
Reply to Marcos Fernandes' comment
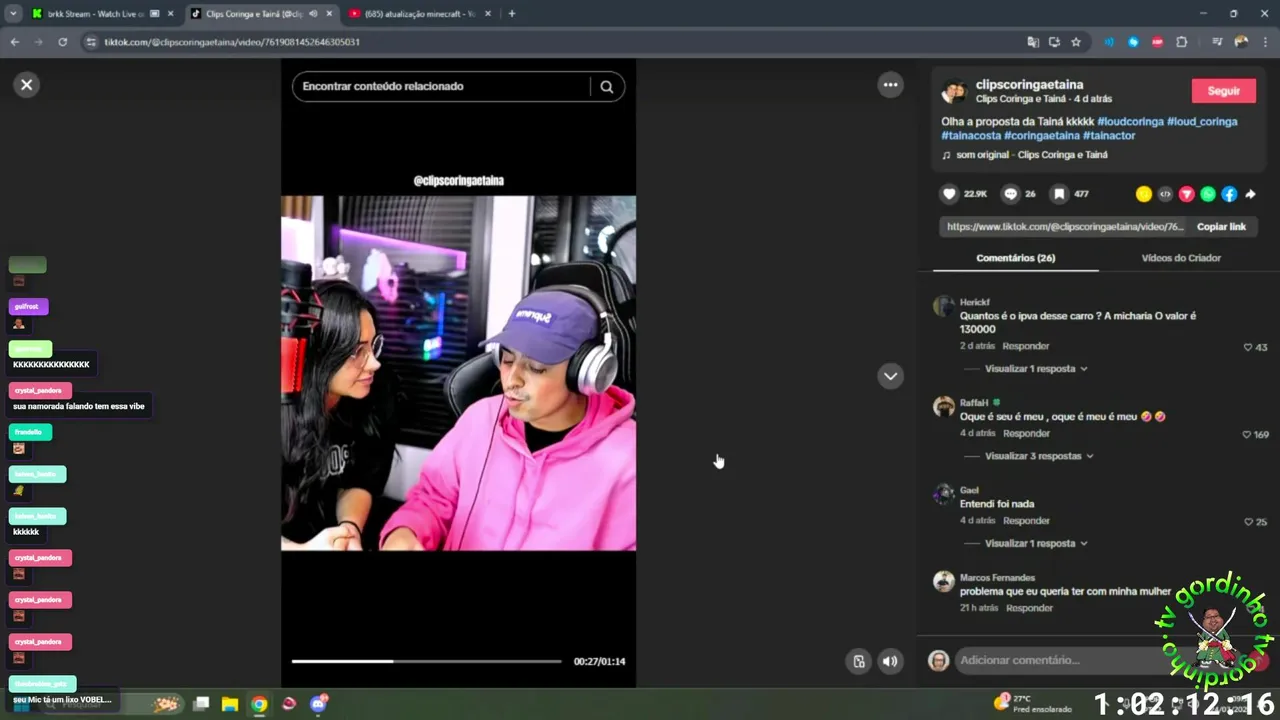[x=1029, y=608]
